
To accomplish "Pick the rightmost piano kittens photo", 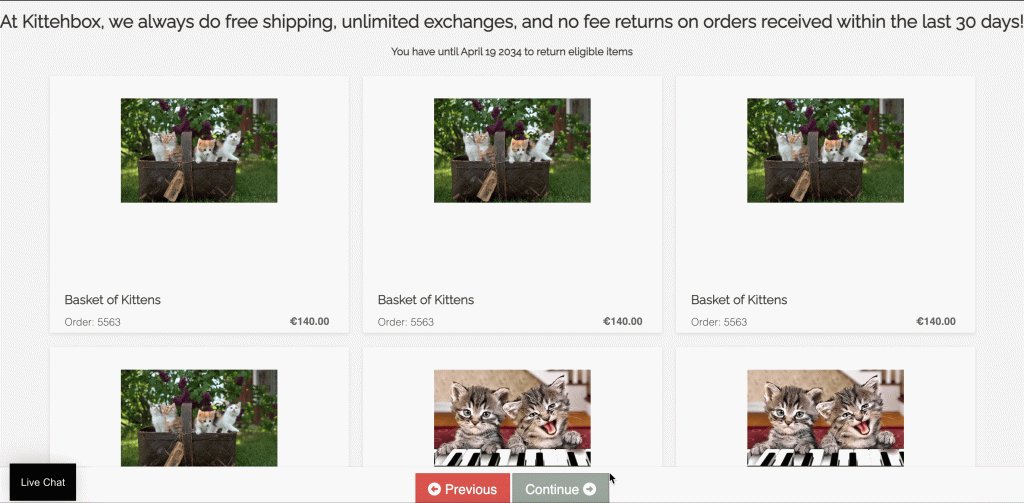I will pyautogui.click(x=825, y=417).
